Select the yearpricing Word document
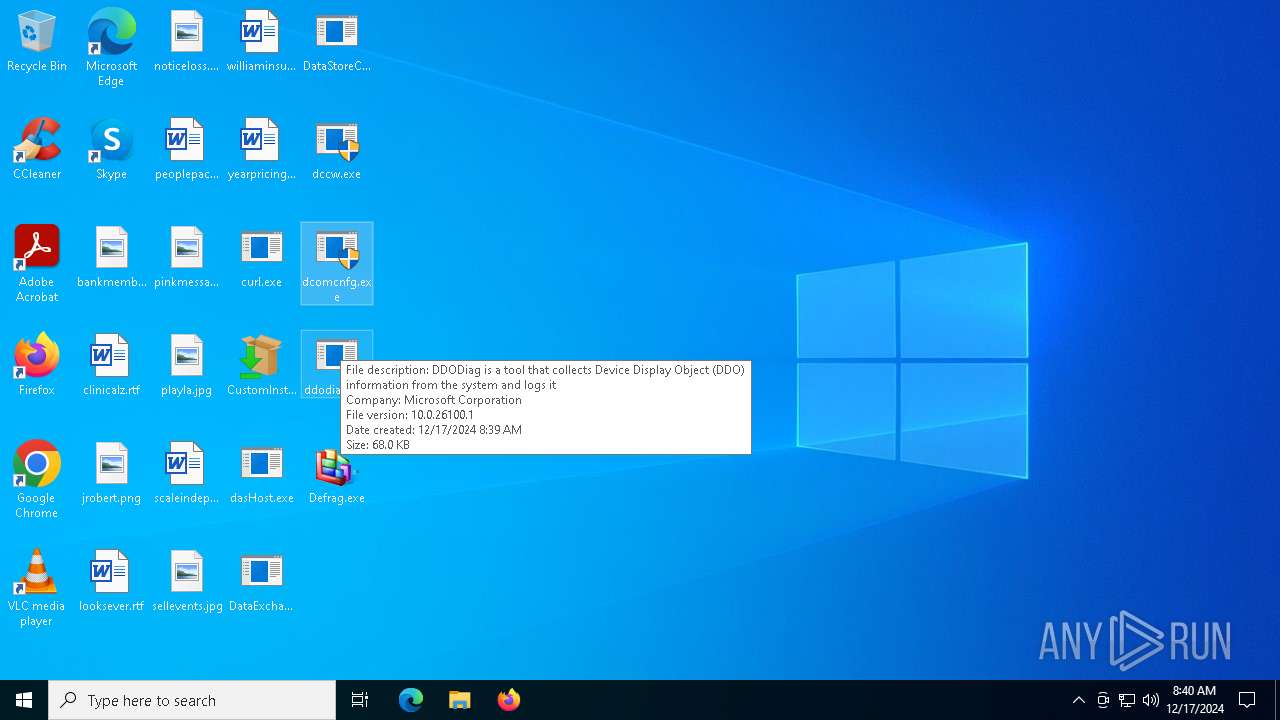1280x720 pixels. tap(261, 150)
